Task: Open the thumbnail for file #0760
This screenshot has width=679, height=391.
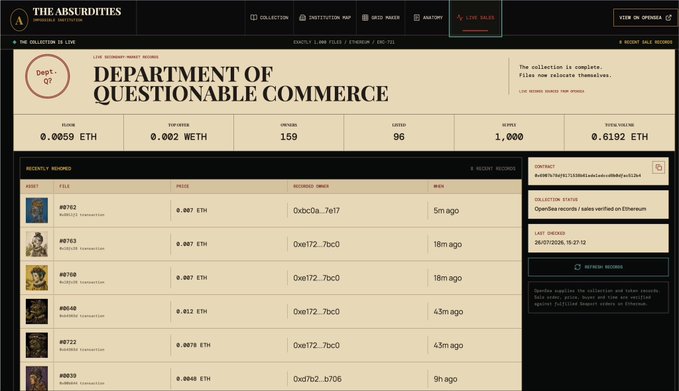Action: click(x=37, y=278)
